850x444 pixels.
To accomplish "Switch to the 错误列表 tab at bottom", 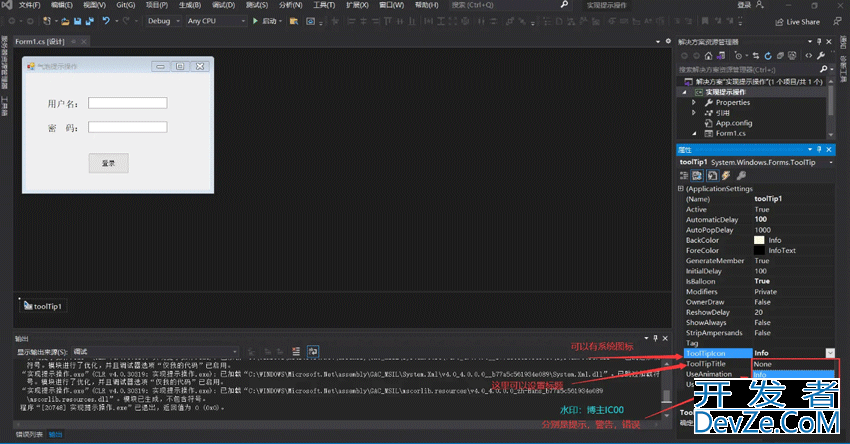I will [29, 434].
